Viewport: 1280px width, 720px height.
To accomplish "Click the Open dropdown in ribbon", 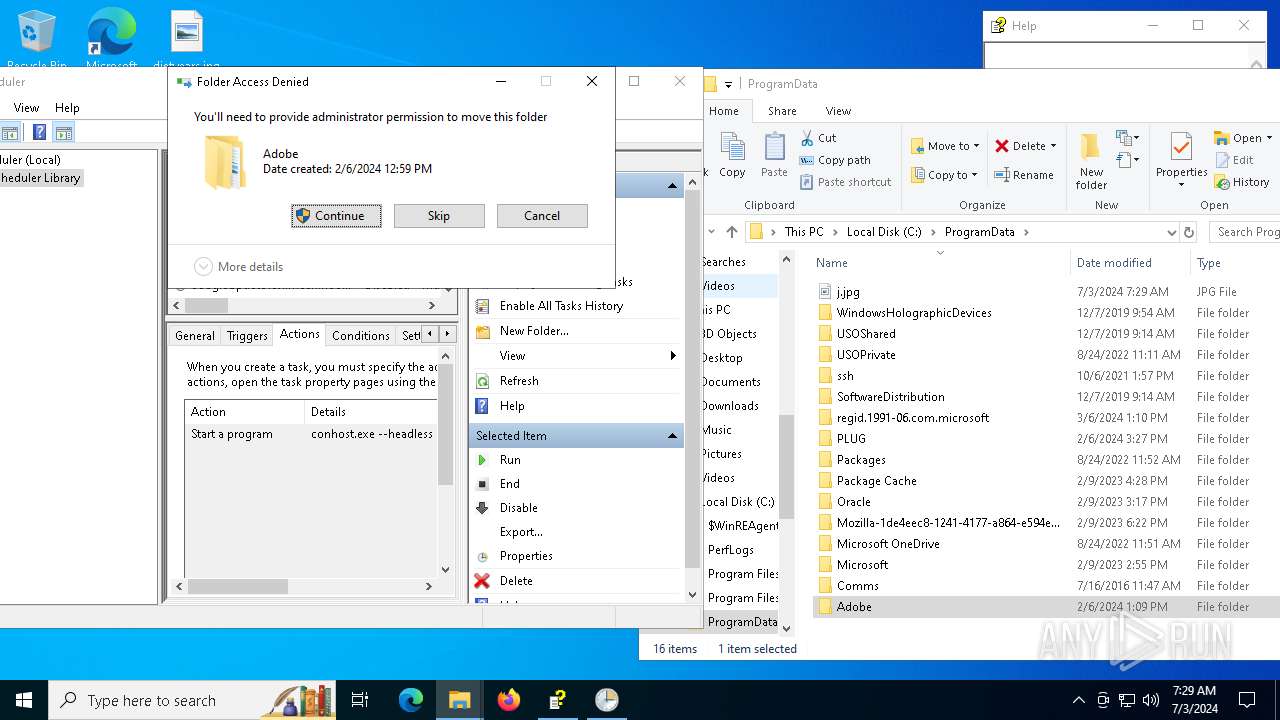I will point(1243,138).
